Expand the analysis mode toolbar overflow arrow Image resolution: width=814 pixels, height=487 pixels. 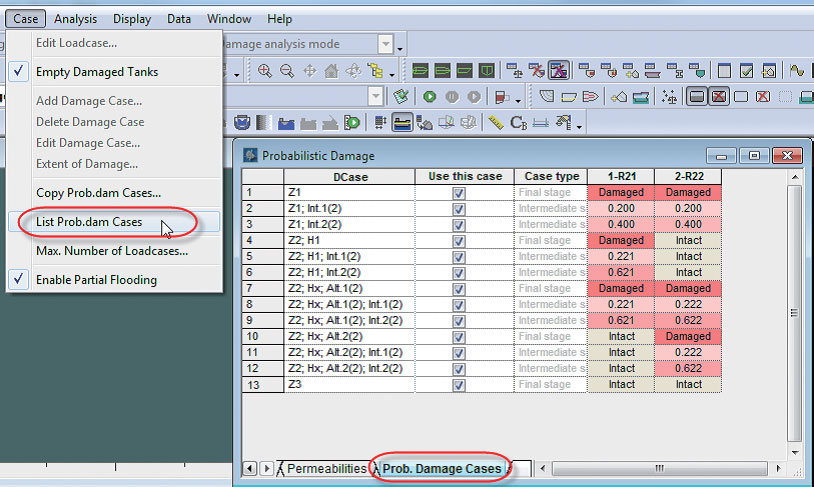(x=400, y=49)
